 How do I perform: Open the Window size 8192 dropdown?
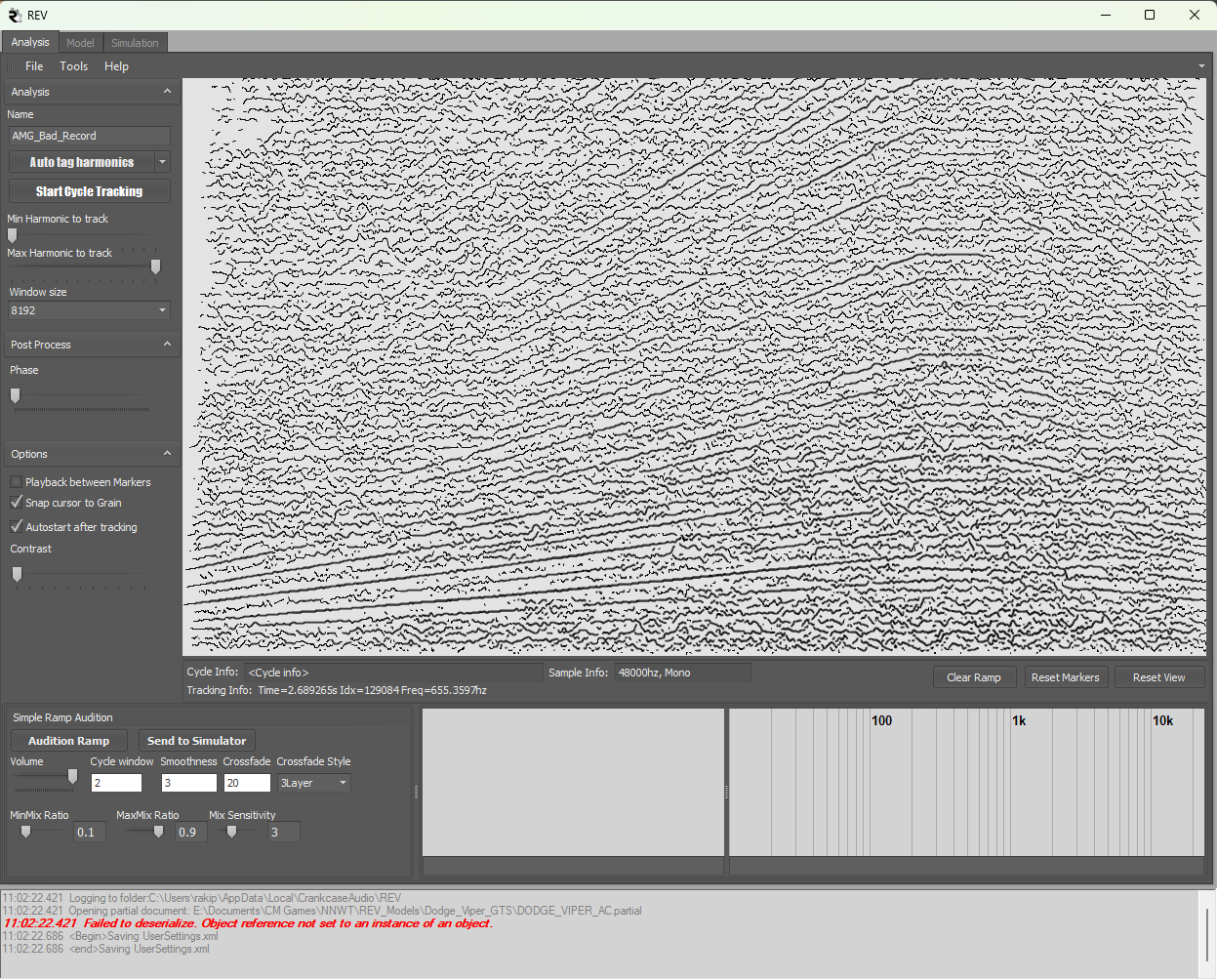[x=162, y=310]
